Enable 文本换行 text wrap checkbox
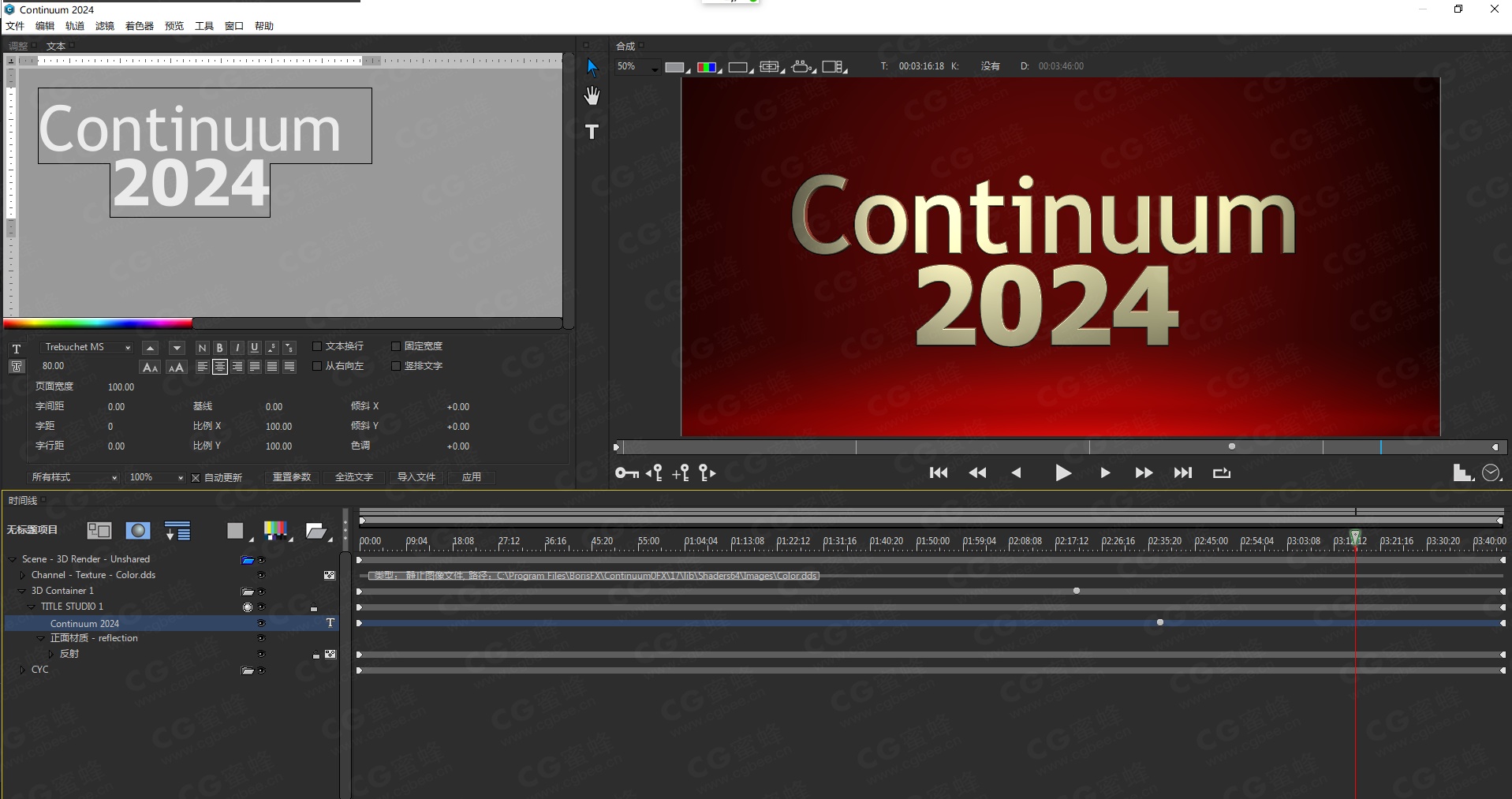Viewport: 1512px width, 799px height. [317, 346]
